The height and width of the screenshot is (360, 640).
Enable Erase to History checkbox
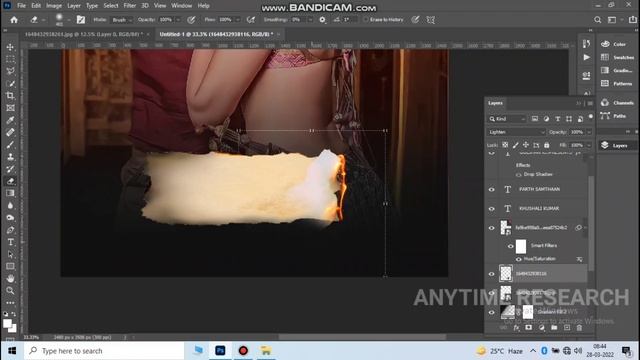[366, 20]
